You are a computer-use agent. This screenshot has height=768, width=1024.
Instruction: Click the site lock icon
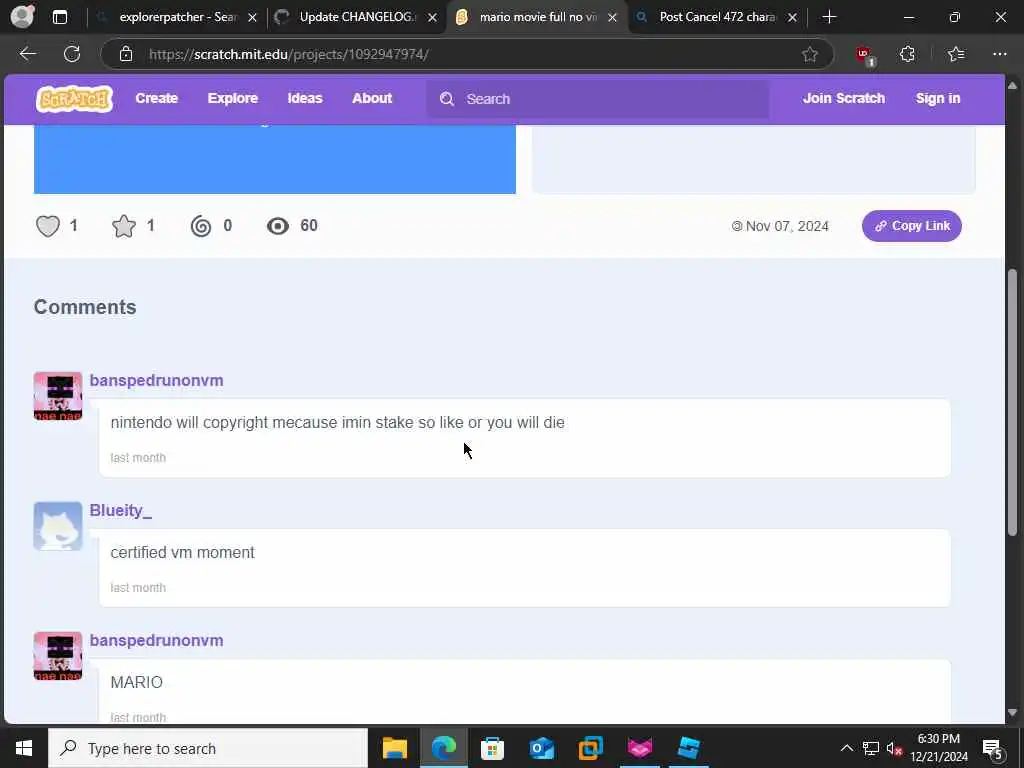click(126, 54)
